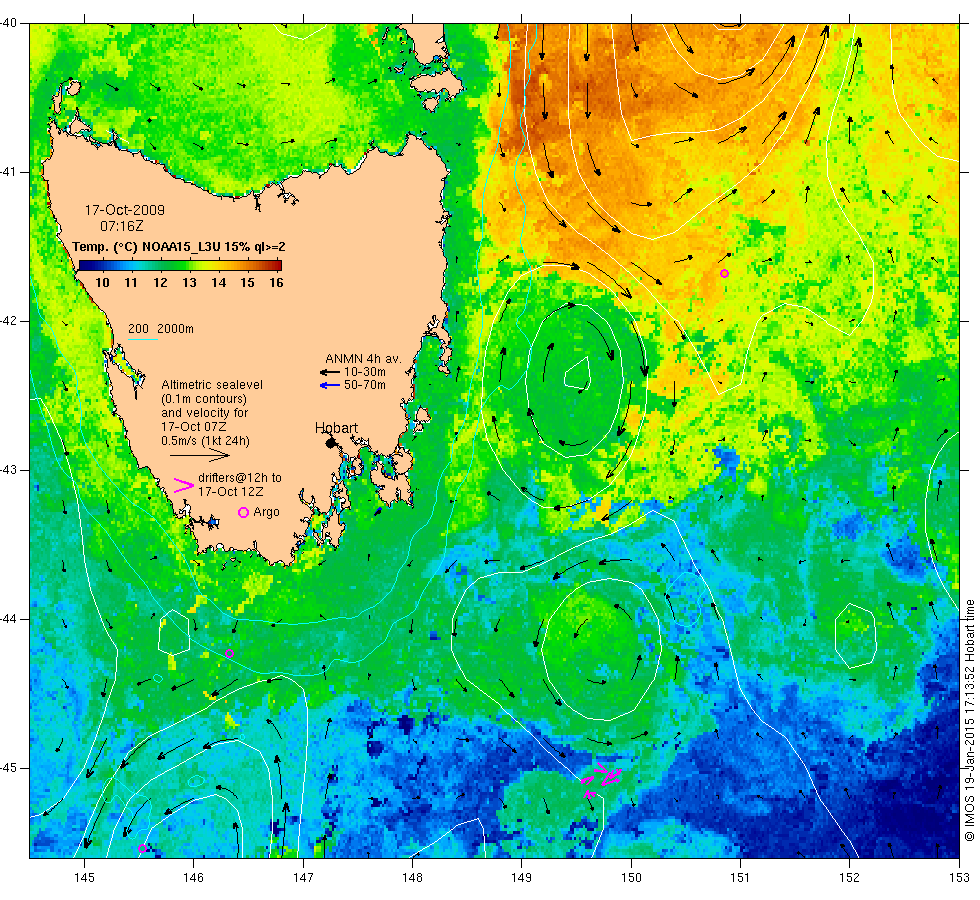
Task: Click the 'Temp. (°C) NOAA15_L3U 15% ql>=2' title
Action: tap(179, 246)
